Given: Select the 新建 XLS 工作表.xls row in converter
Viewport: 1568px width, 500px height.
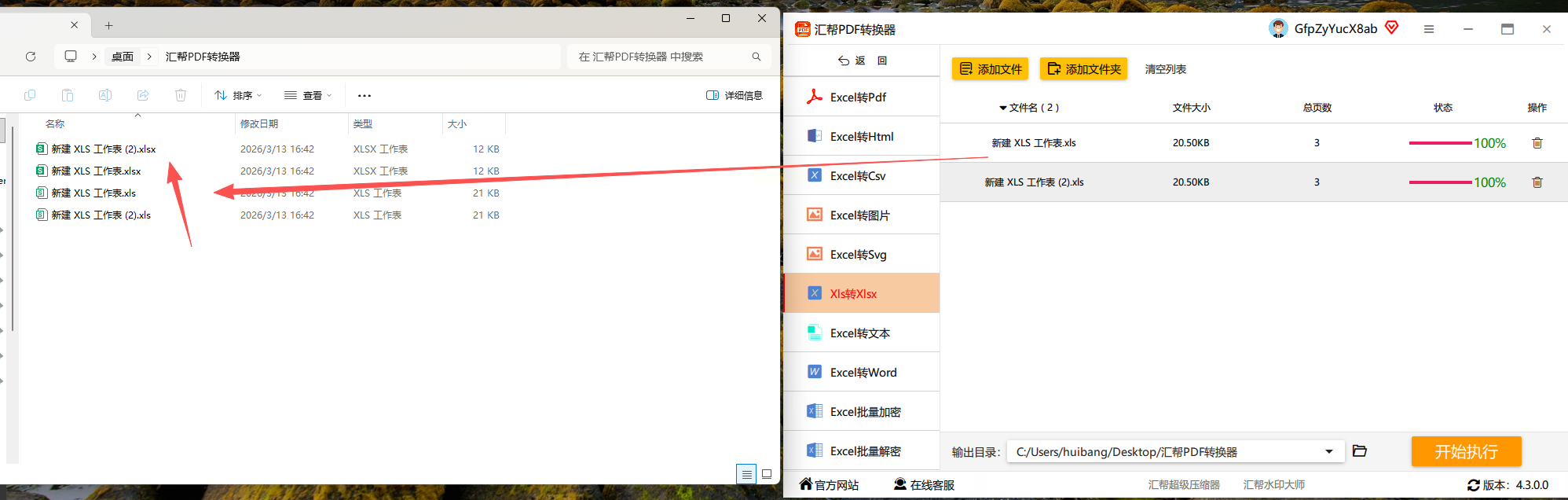Looking at the screenshot, I should 1254,143.
